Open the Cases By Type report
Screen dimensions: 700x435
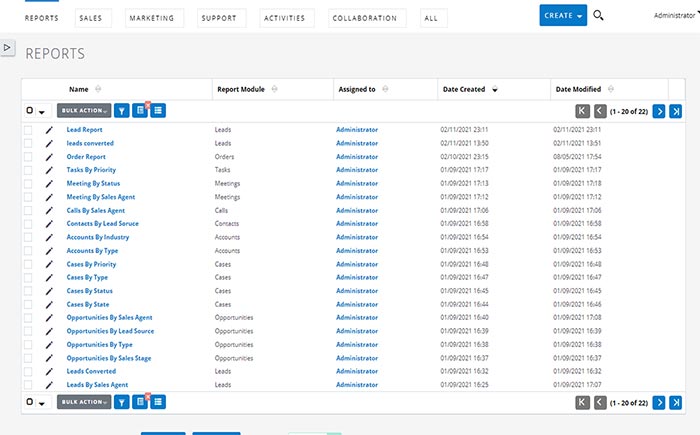coord(87,277)
